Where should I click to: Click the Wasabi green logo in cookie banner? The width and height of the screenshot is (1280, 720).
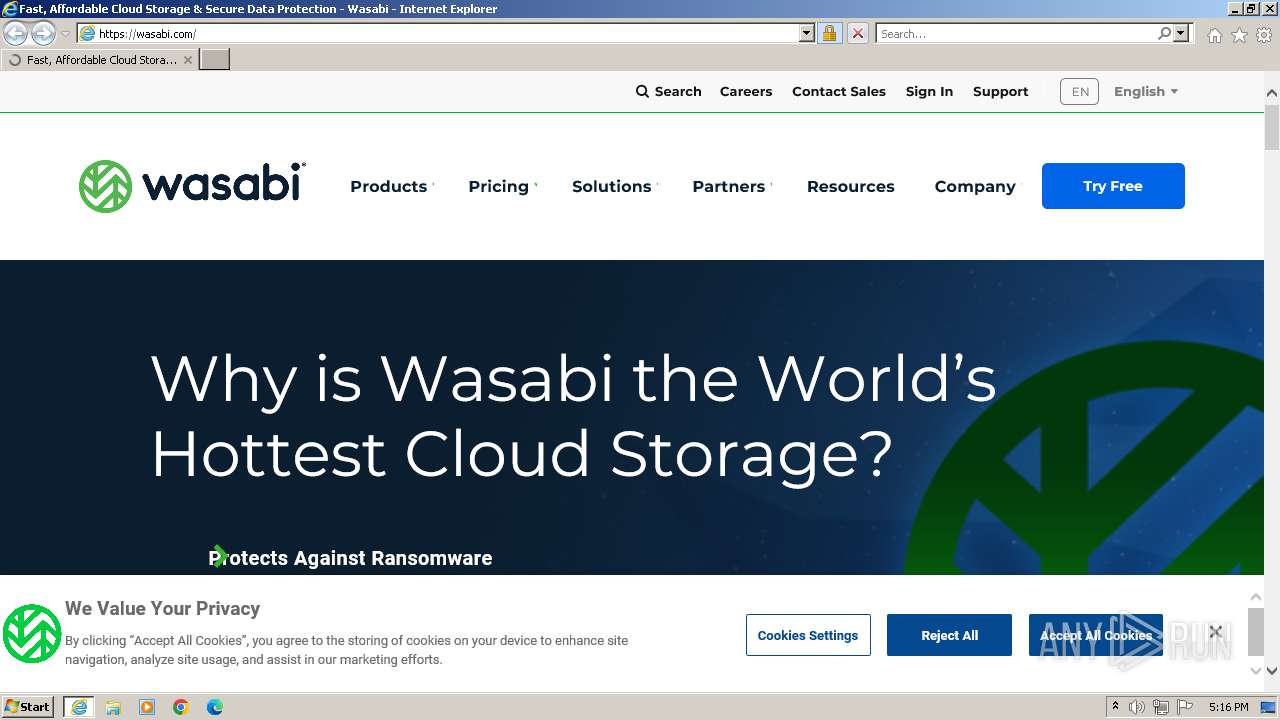(x=32, y=634)
